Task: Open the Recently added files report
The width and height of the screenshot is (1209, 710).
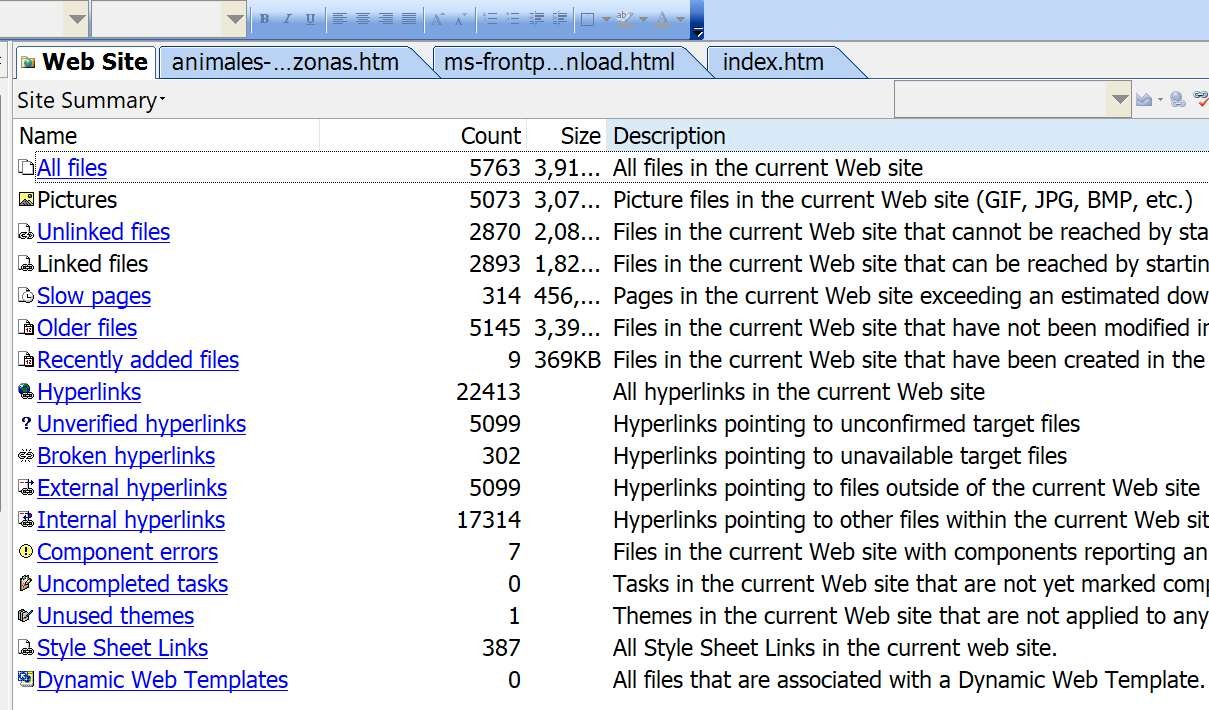Action: point(138,360)
